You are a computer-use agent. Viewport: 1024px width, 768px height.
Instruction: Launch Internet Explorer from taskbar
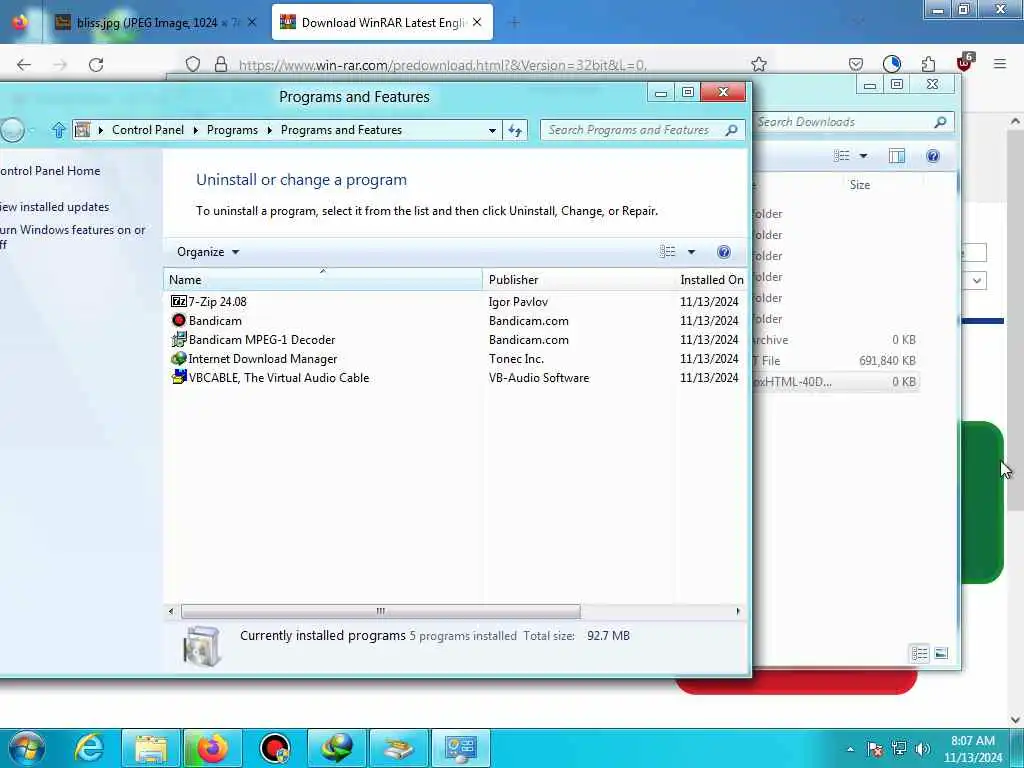(x=89, y=748)
